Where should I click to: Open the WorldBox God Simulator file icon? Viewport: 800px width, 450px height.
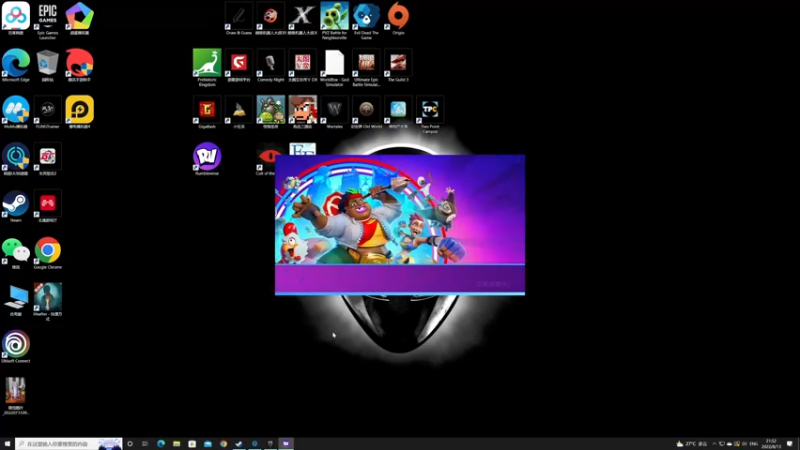pyautogui.click(x=334, y=67)
